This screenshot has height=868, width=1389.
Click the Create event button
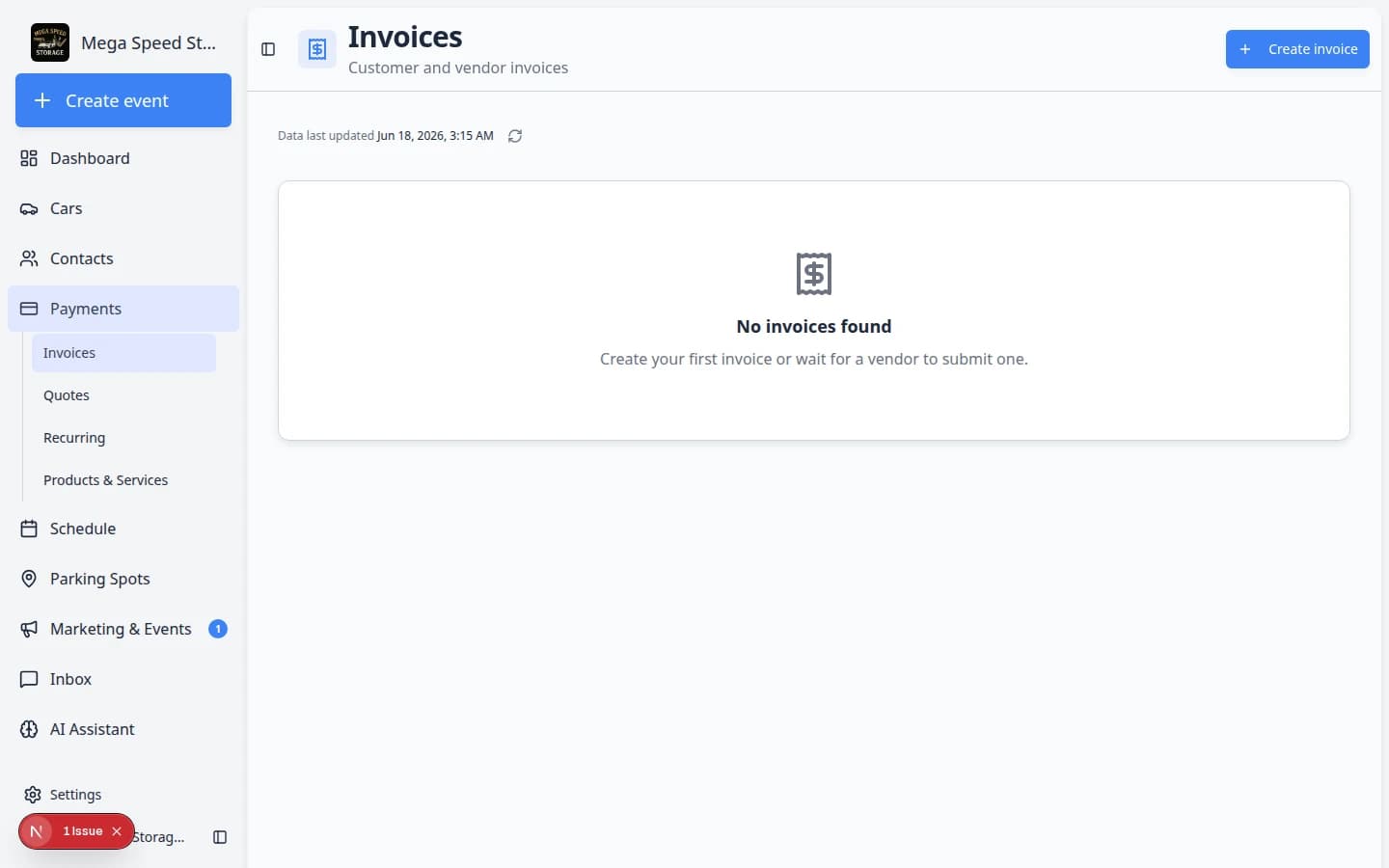point(123,100)
